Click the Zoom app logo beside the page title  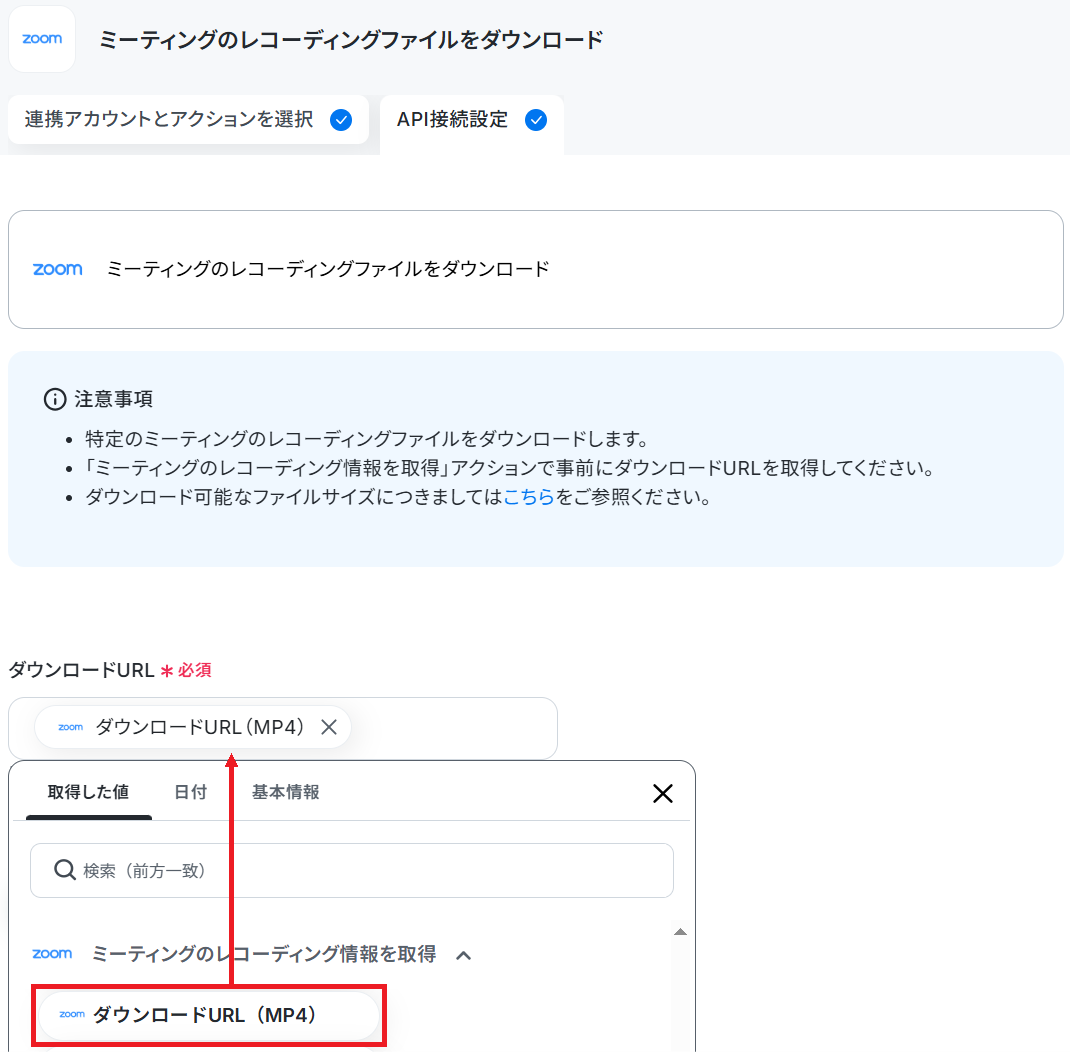point(42,39)
